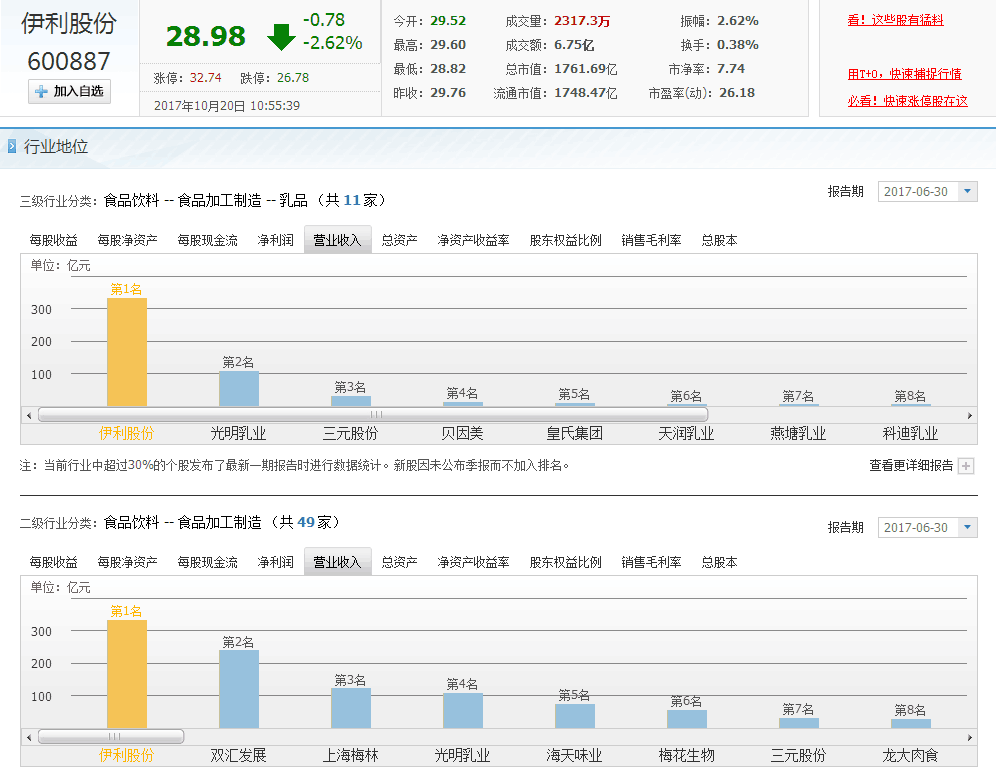Click right scroll arrow of 食品加工制造 chart
Screen dimensions: 996x769
[x=970, y=737]
